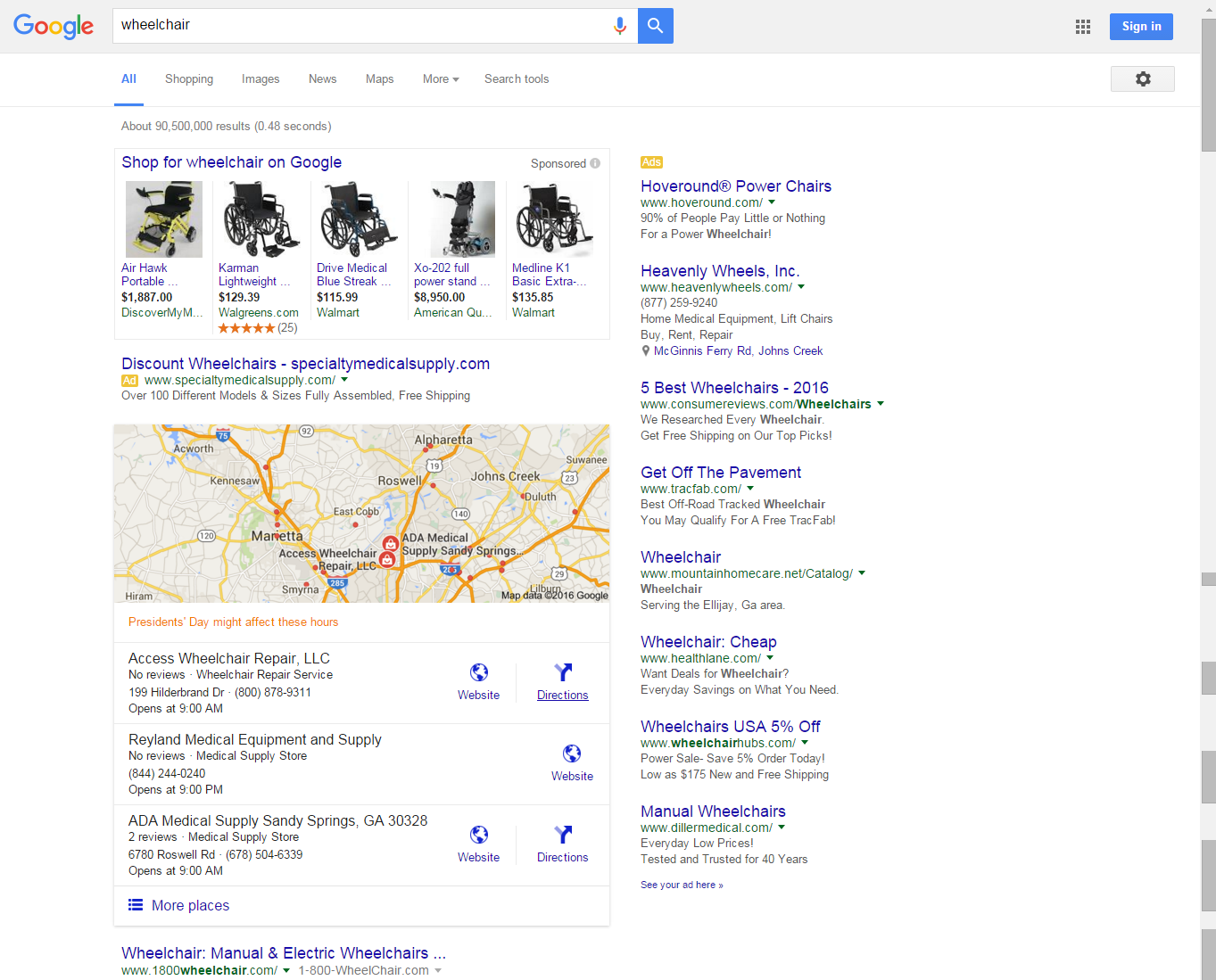
Task: Click the local results map
Action: (361, 514)
